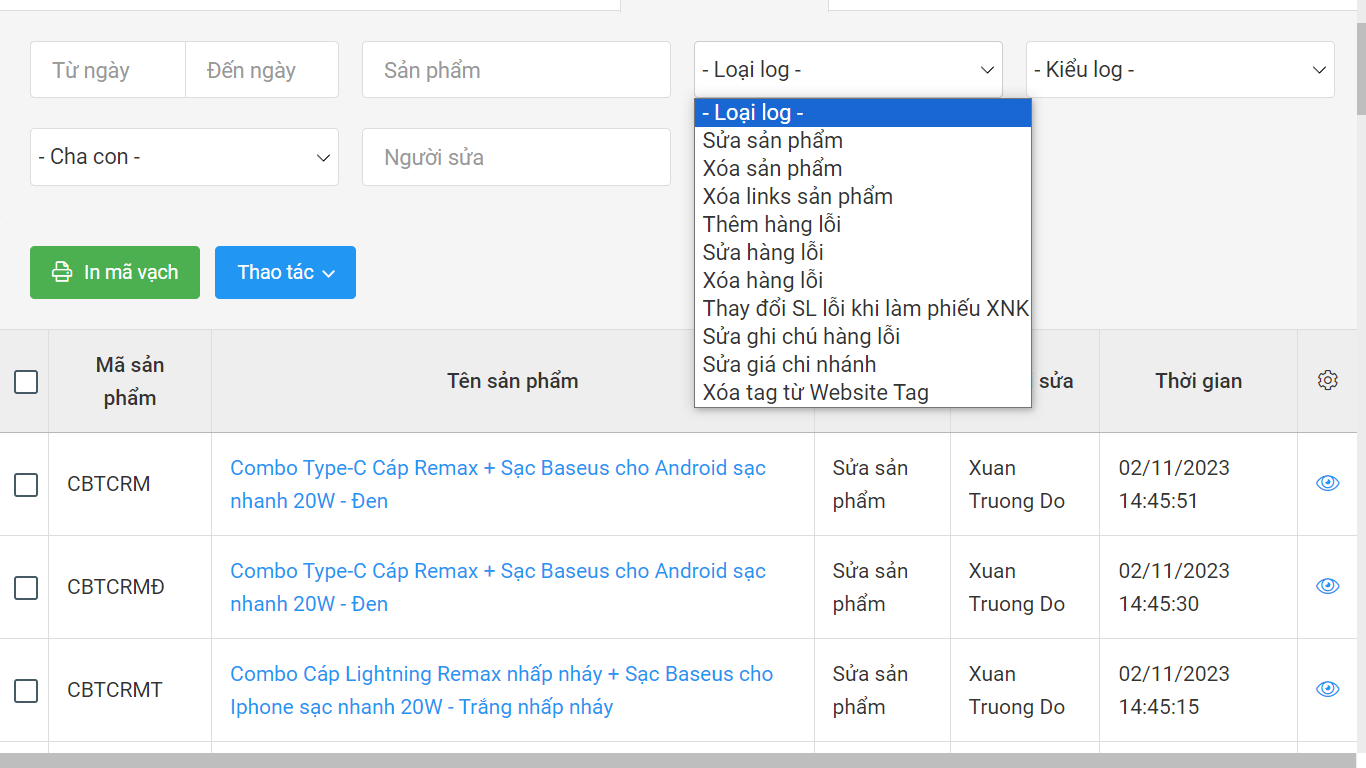The height and width of the screenshot is (768, 1366).
Task: Check the checkbox next to CBTCRM
Action: click(25, 483)
